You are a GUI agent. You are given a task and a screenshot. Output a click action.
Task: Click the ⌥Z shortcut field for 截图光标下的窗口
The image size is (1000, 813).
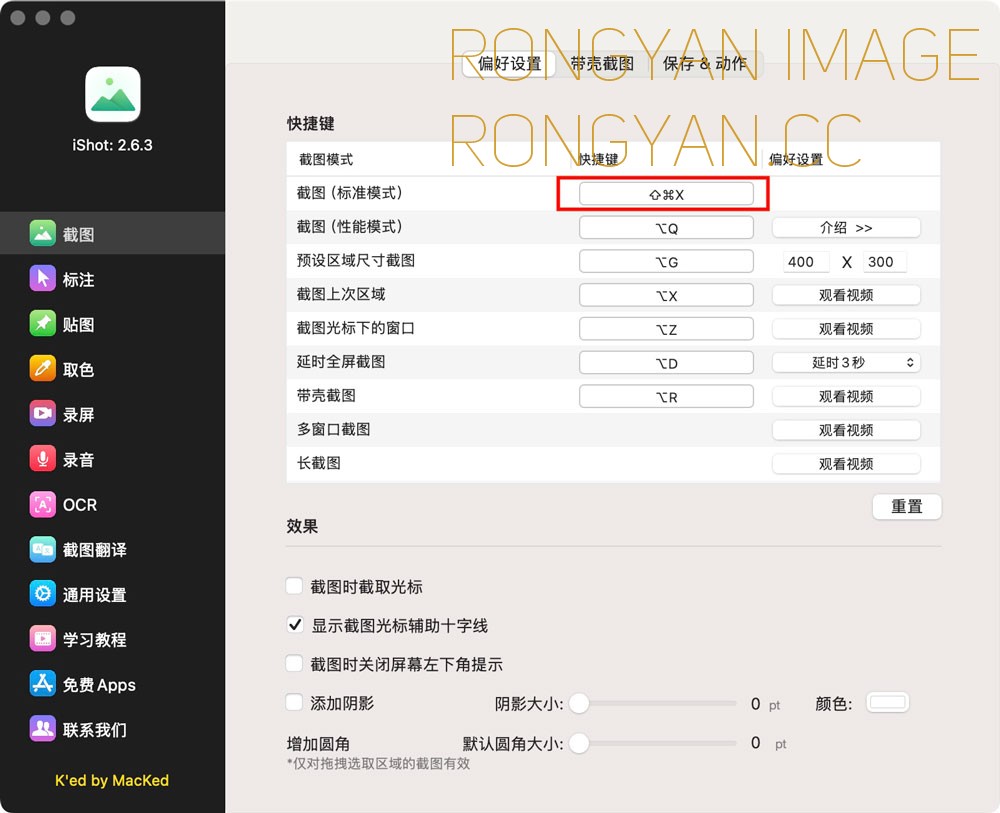point(666,329)
